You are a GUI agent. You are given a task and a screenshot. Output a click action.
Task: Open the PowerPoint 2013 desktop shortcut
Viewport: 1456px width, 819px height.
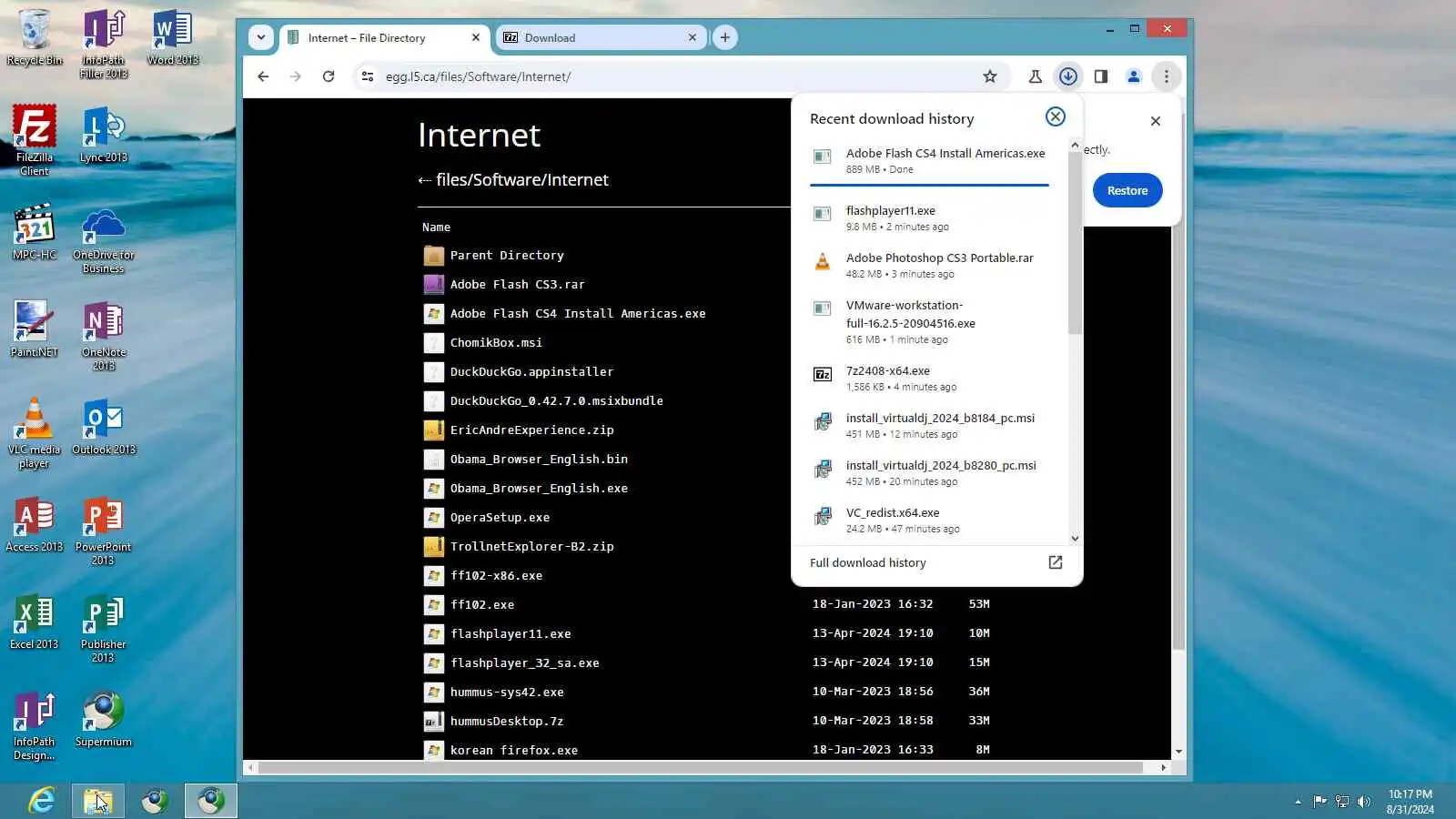pos(104,531)
